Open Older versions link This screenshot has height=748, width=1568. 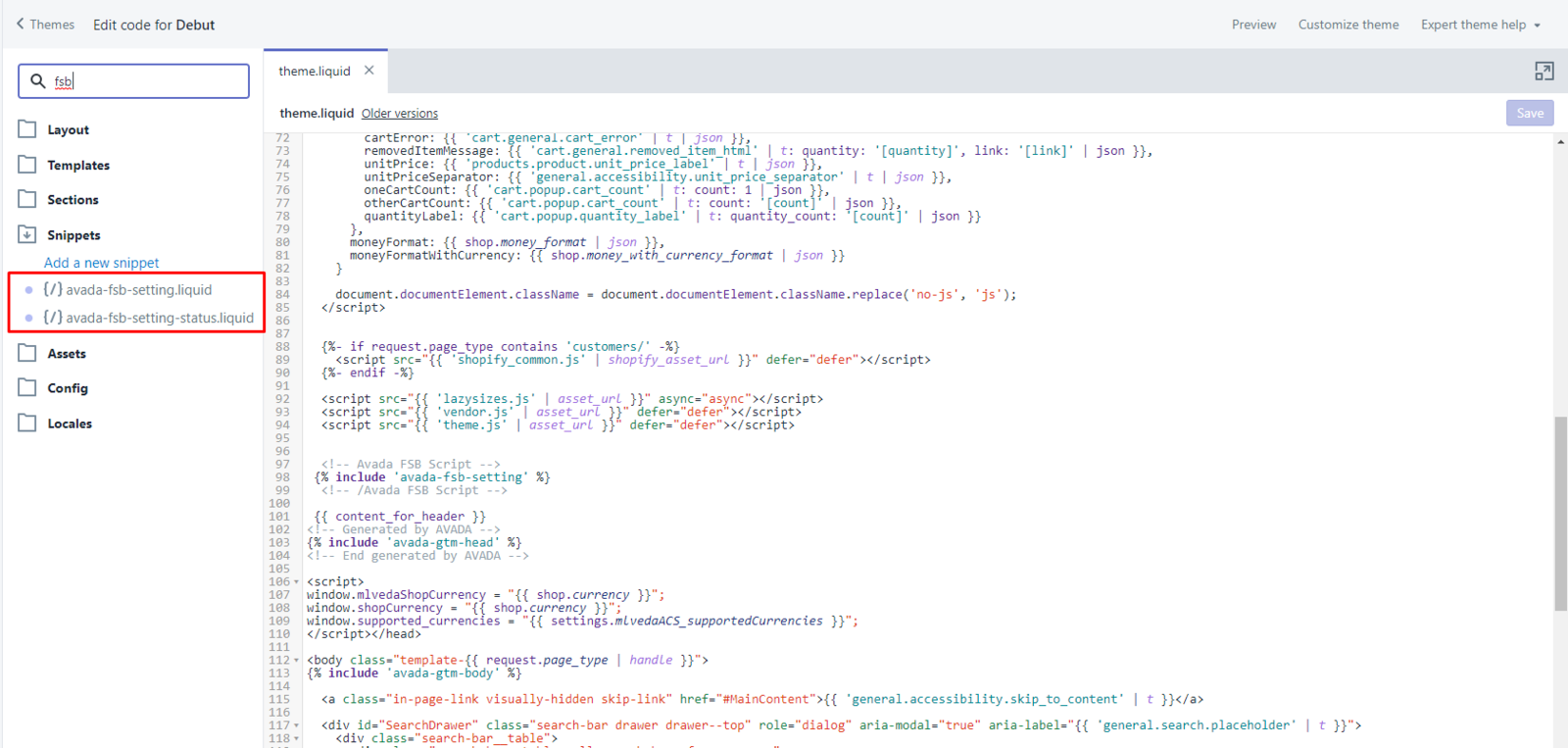[x=400, y=114]
